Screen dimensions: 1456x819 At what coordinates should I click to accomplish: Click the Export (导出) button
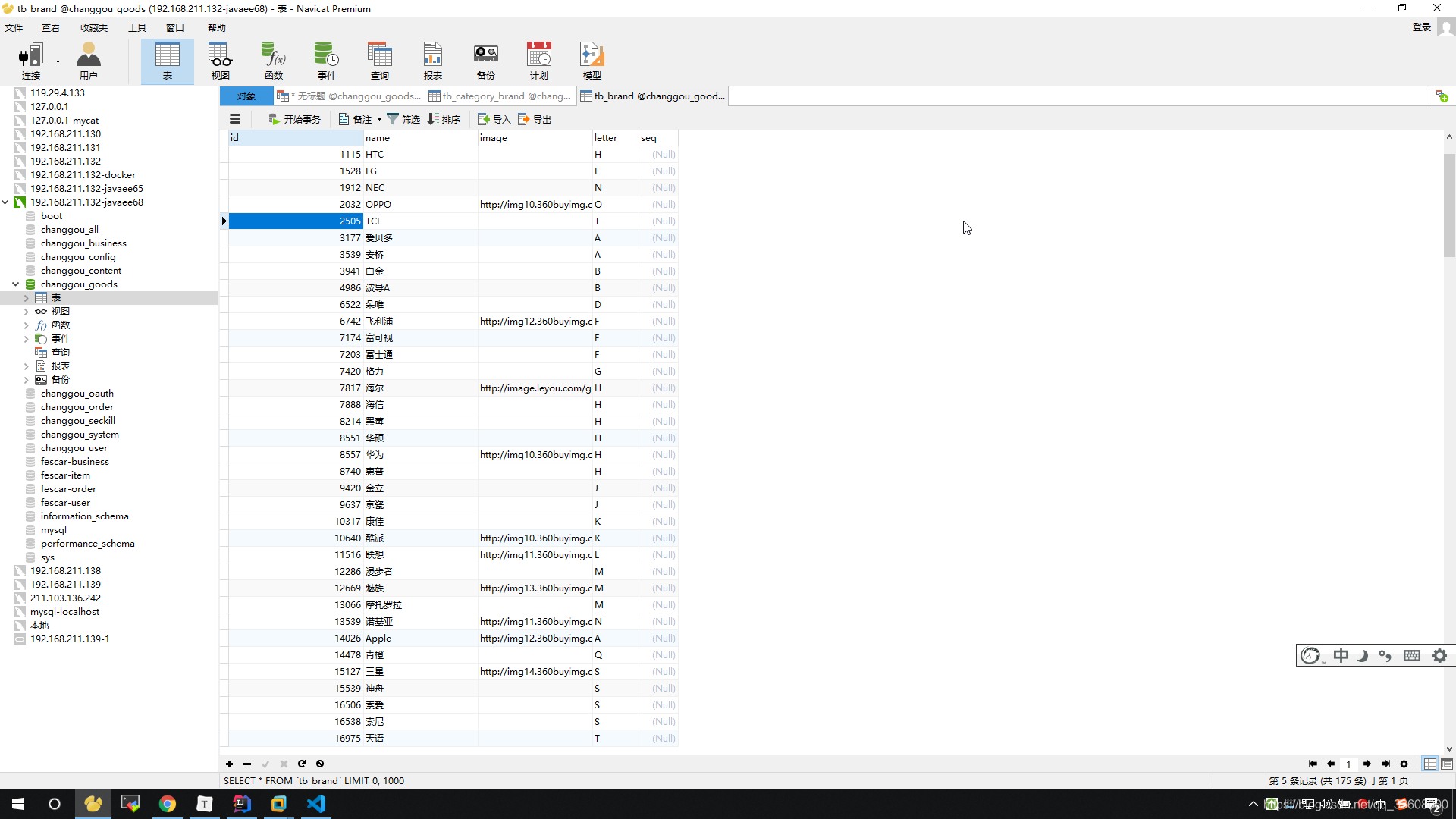click(x=535, y=119)
